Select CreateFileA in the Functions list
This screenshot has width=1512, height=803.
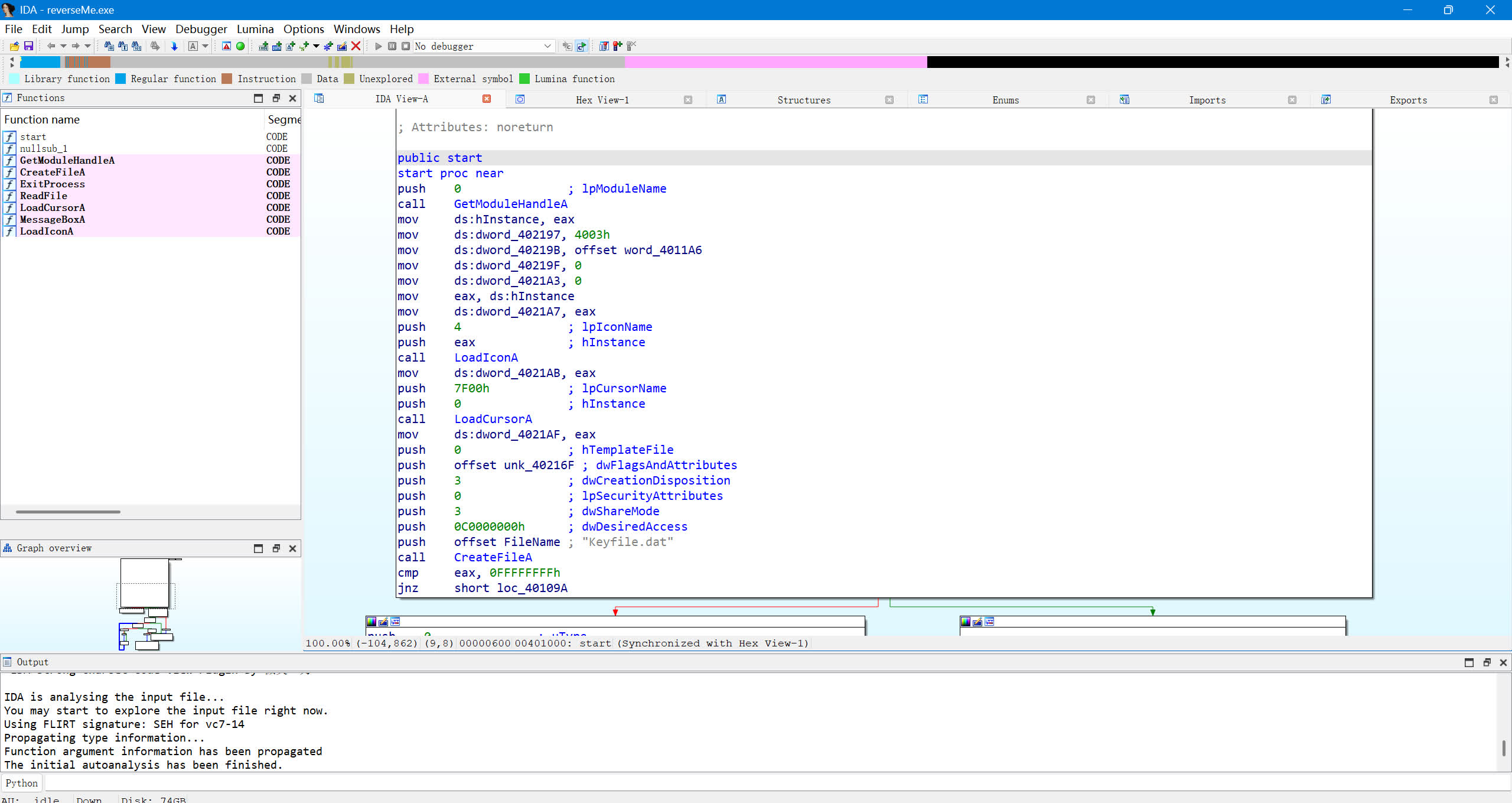point(151,172)
